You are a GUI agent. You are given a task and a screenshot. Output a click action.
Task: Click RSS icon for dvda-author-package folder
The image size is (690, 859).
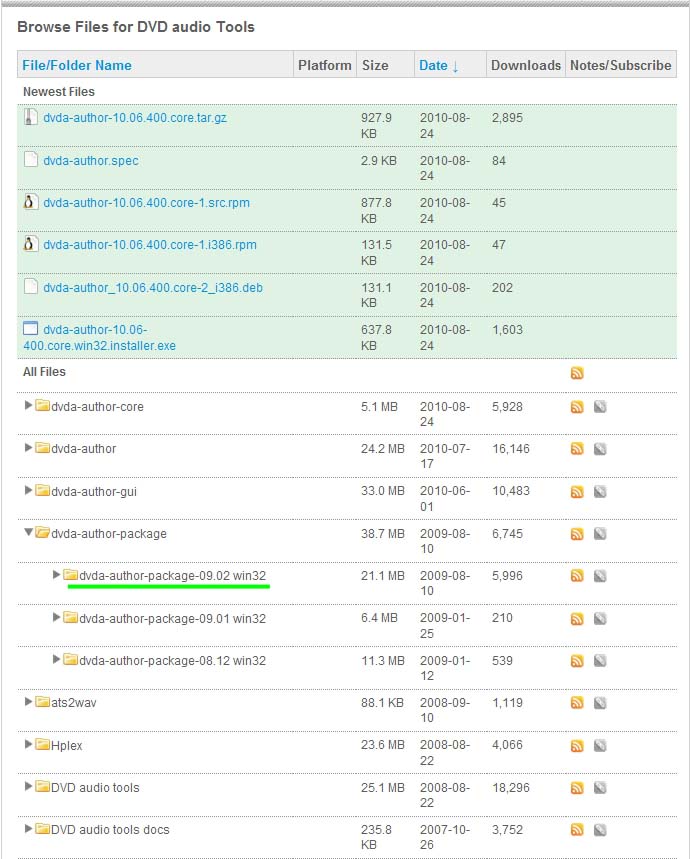click(x=577, y=534)
